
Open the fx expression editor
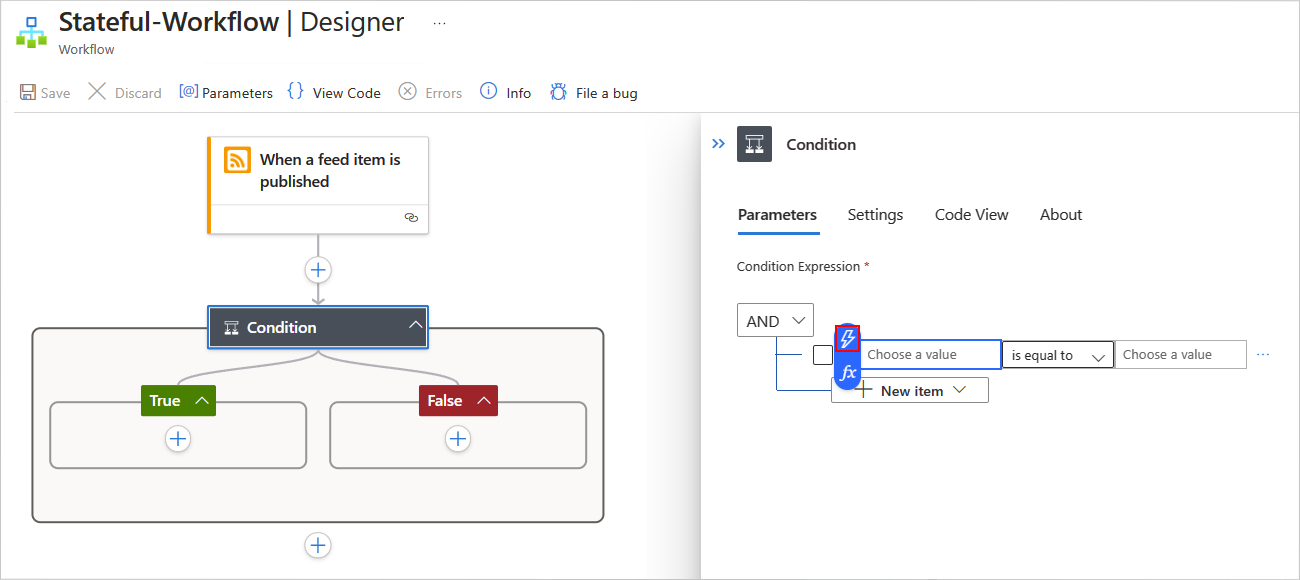click(847, 371)
